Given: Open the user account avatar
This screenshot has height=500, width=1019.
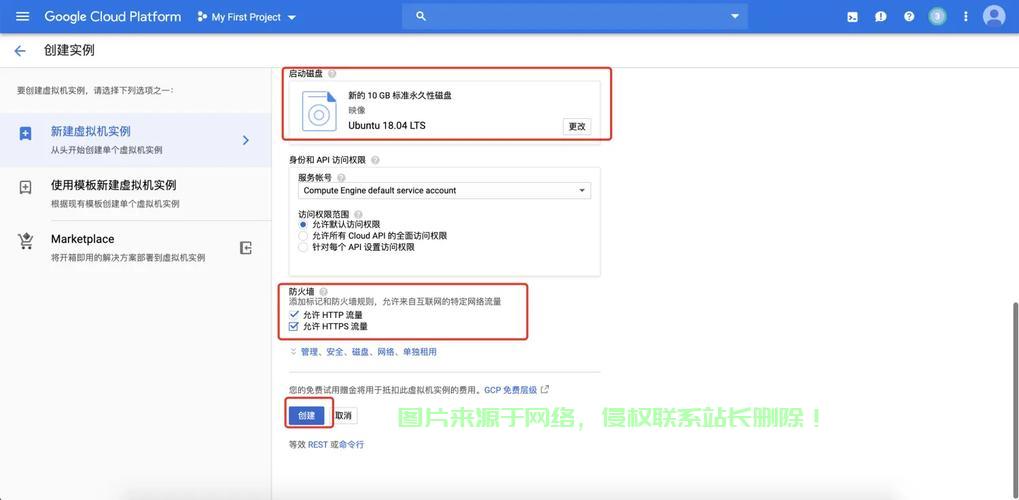Looking at the screenshot, I should tap(994, 16).
